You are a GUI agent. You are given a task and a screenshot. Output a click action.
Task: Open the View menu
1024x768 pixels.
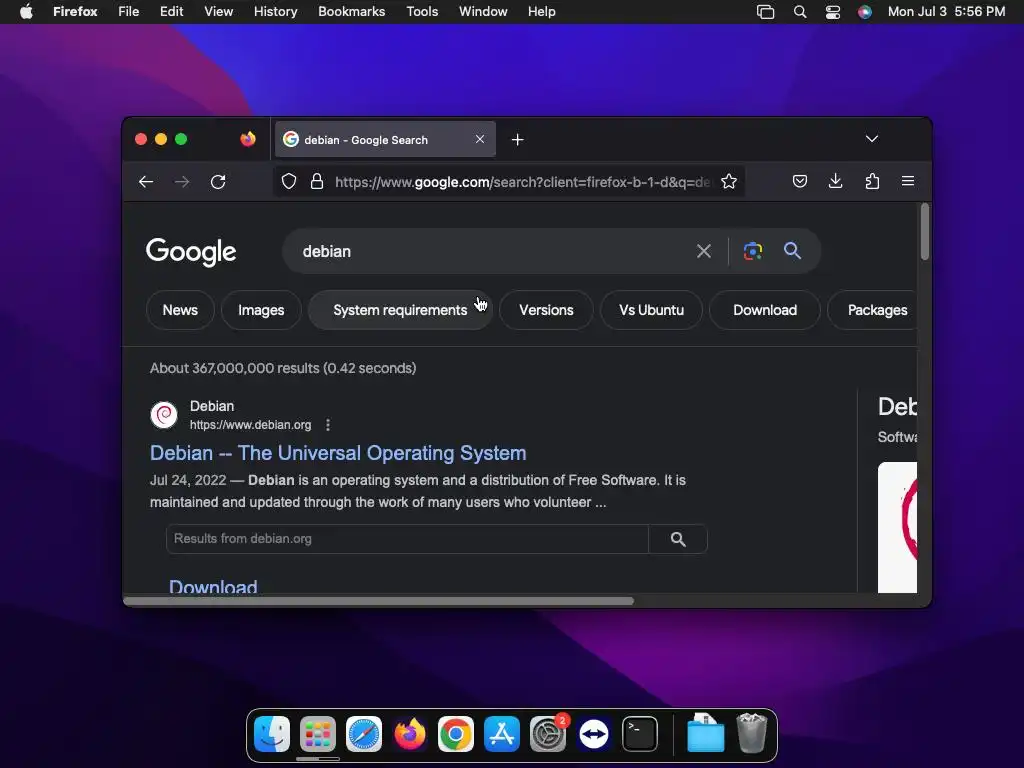click(218, 12)
